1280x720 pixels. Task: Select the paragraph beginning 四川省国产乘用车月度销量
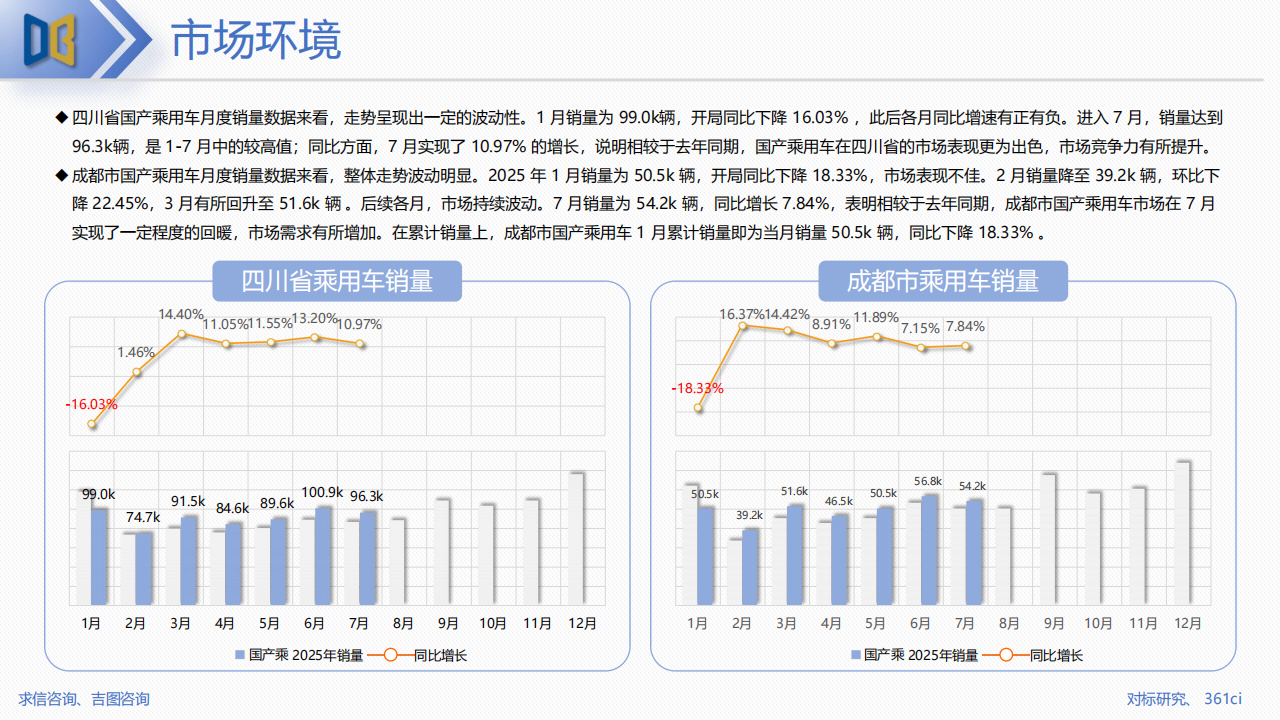coord(639,132)
